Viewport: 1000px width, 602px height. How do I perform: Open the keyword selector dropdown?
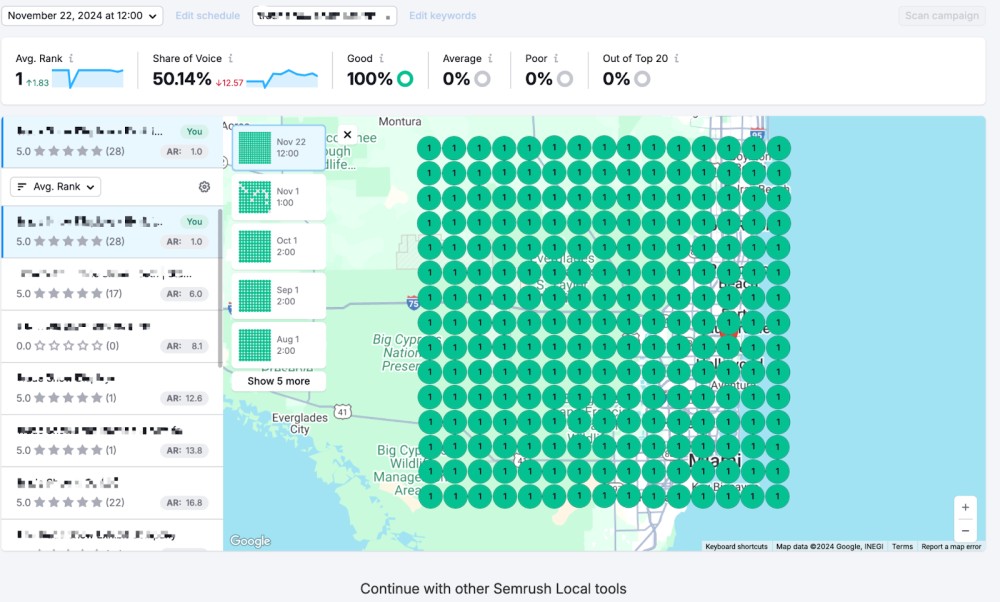coord(325,16)
